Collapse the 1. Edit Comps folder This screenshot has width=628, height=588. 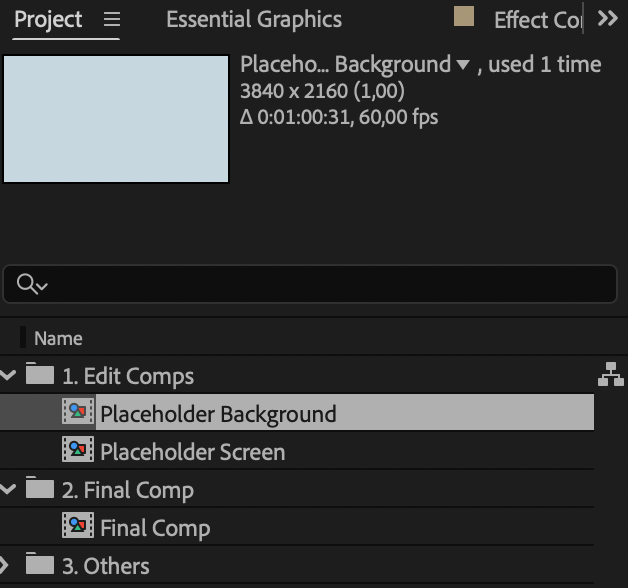(x=10, y=376)
